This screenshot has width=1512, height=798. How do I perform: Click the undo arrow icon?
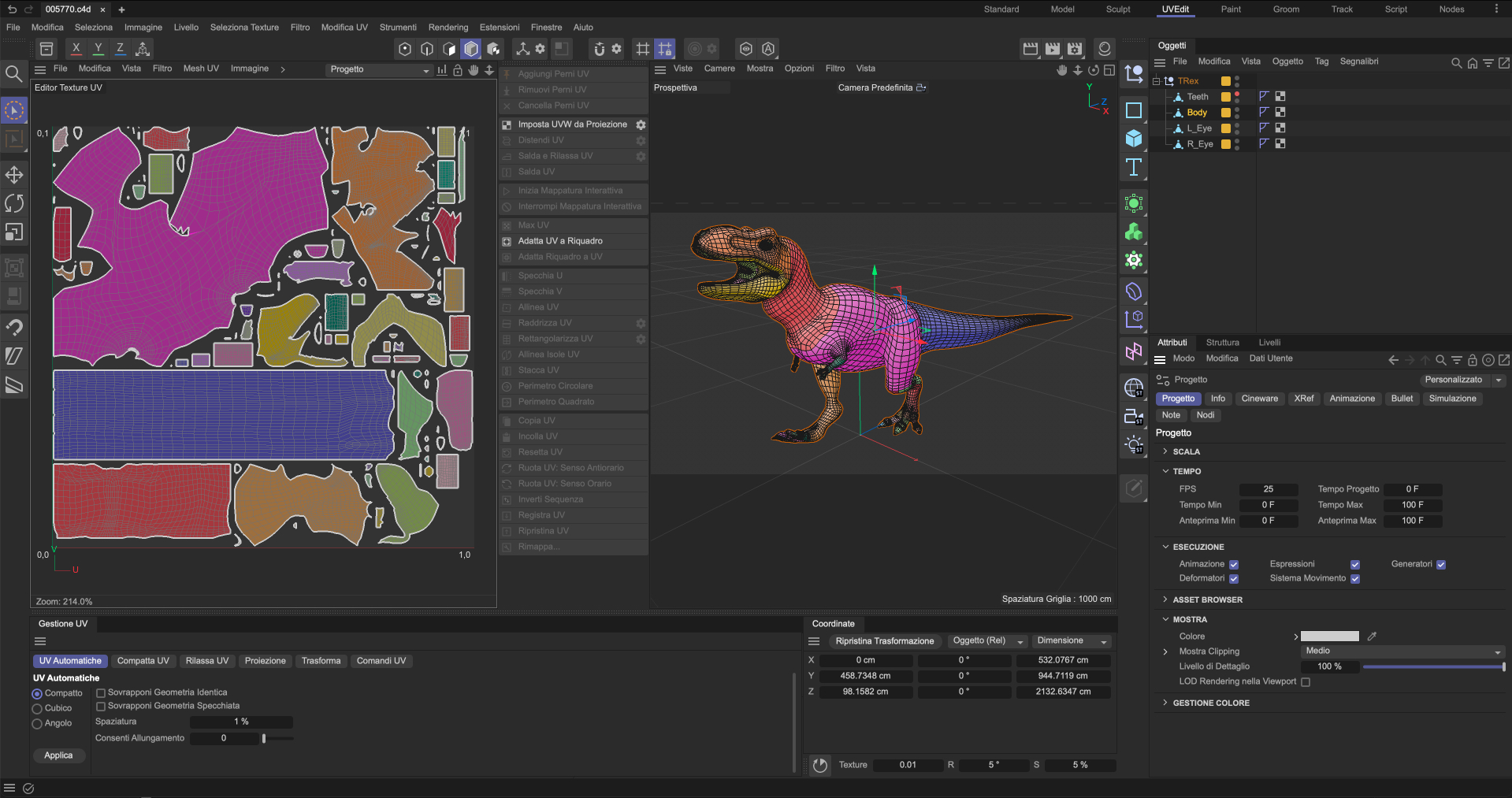point(12,9)
